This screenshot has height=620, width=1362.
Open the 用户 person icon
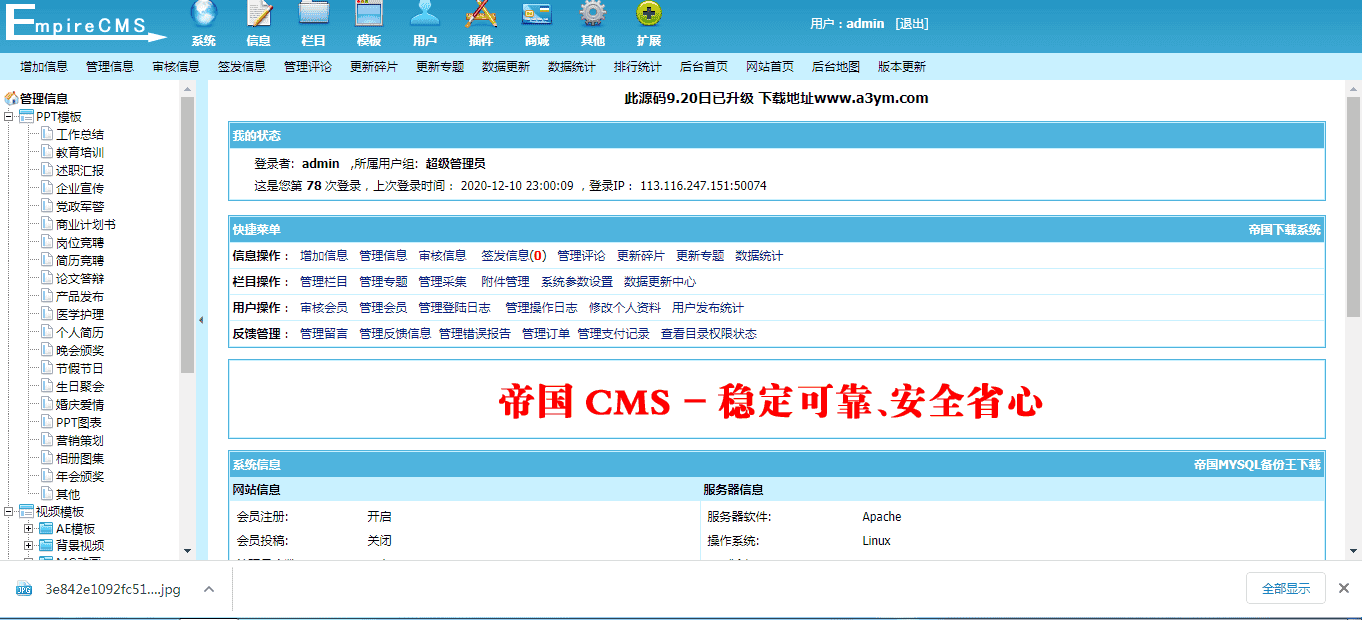pyautogui.click(x=425, y=13)
